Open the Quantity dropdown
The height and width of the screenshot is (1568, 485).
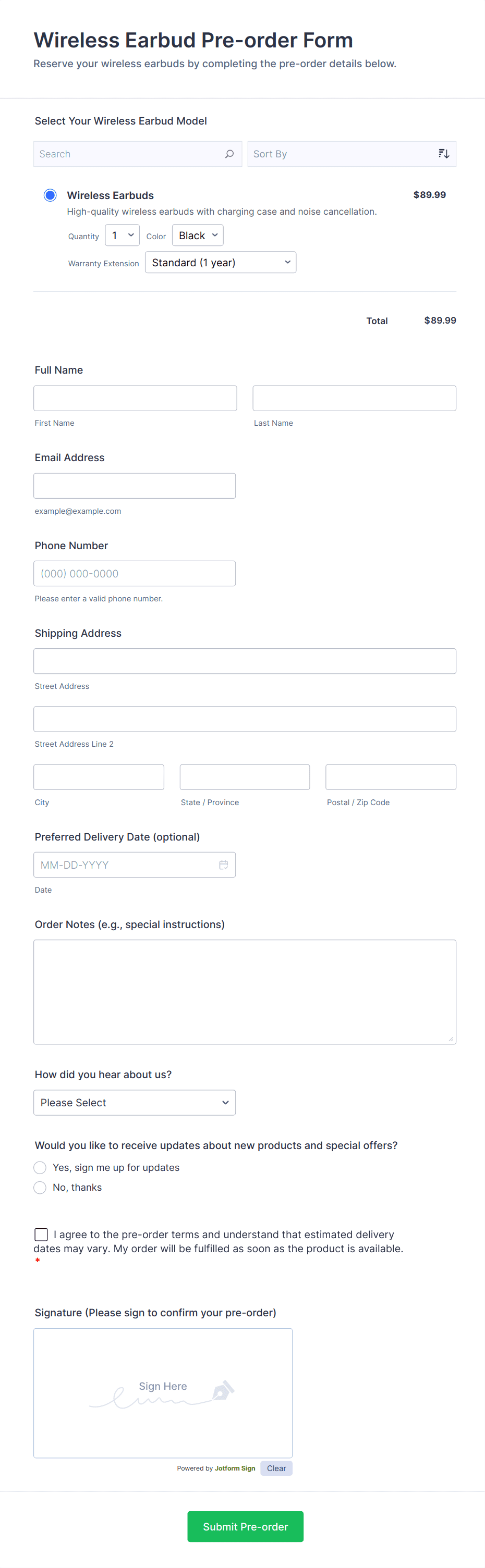pos(122,236)
